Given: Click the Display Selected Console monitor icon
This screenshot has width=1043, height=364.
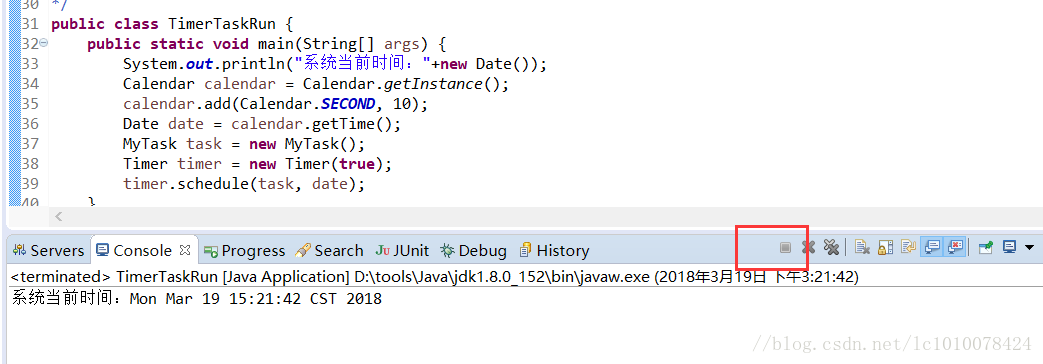Looking at the screenshot, I should 1009,248.
